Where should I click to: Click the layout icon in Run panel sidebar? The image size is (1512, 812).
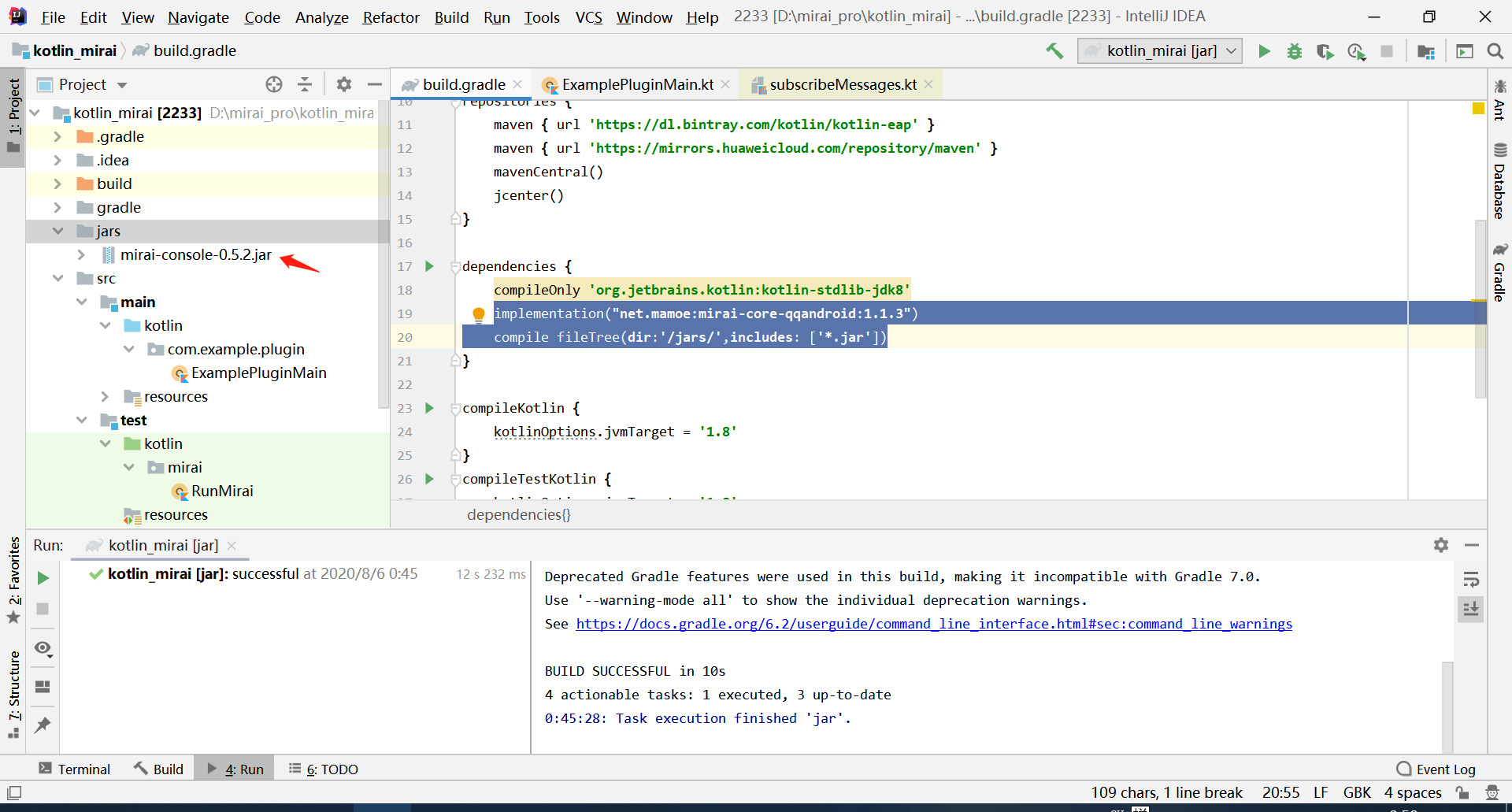pos(43,687)
